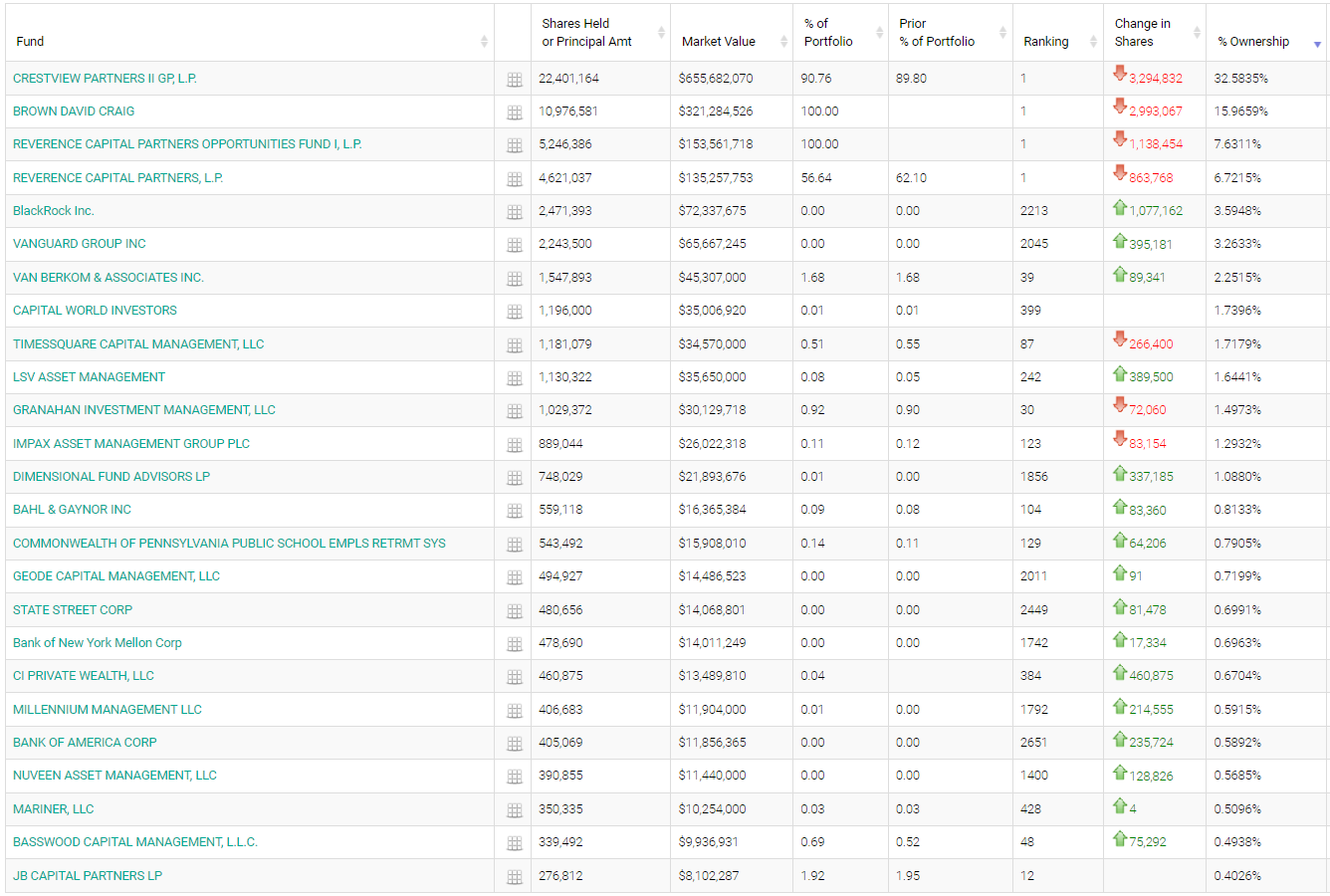Open grid icon for BANK OF AMERICA CORP
Screen dimensions: 1330x896
515,744
